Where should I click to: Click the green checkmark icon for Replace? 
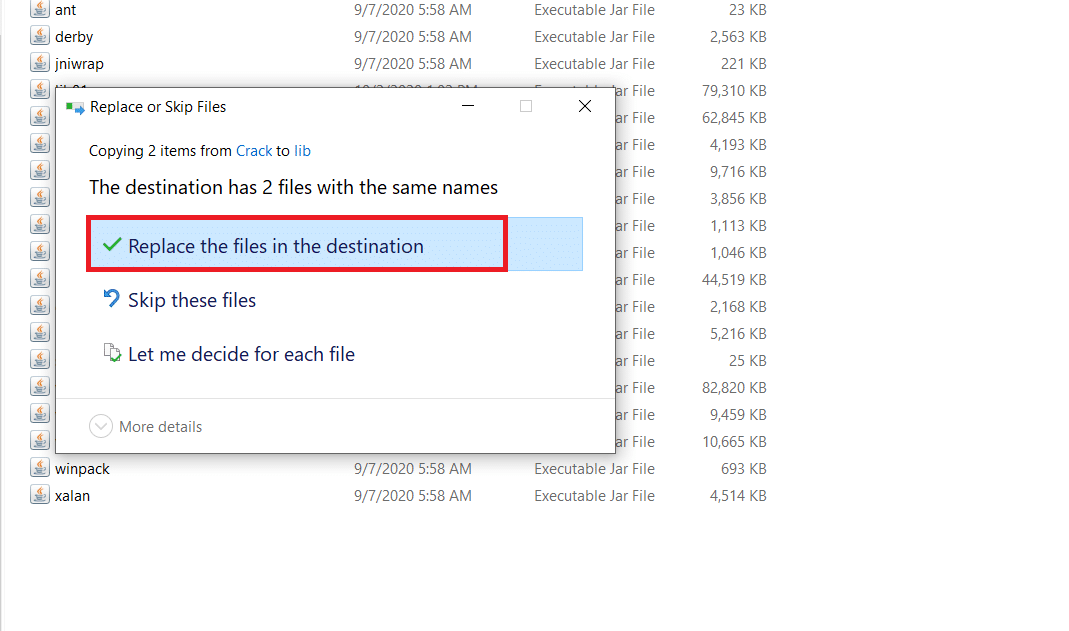pyautogui.click(x=112, y=245)
